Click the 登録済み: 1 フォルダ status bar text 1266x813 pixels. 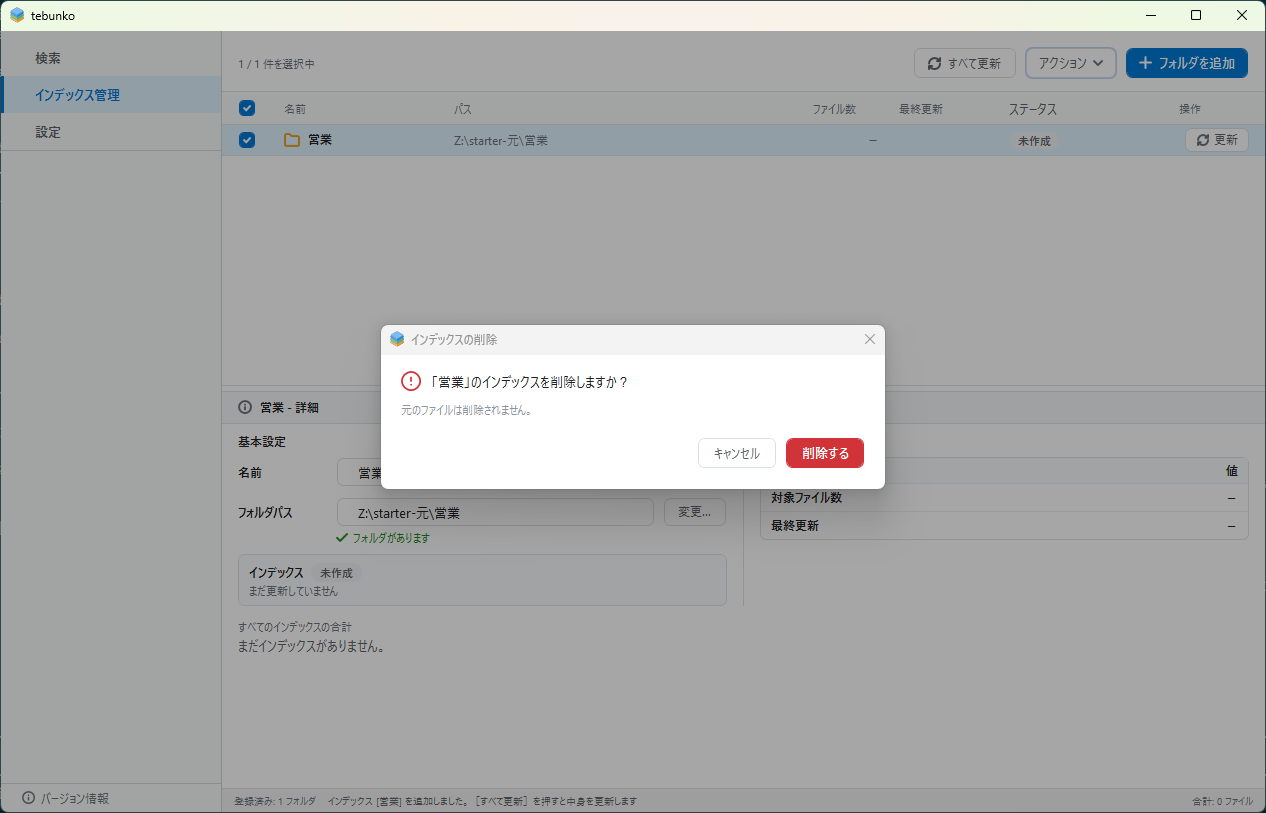(x=275, y=801)
